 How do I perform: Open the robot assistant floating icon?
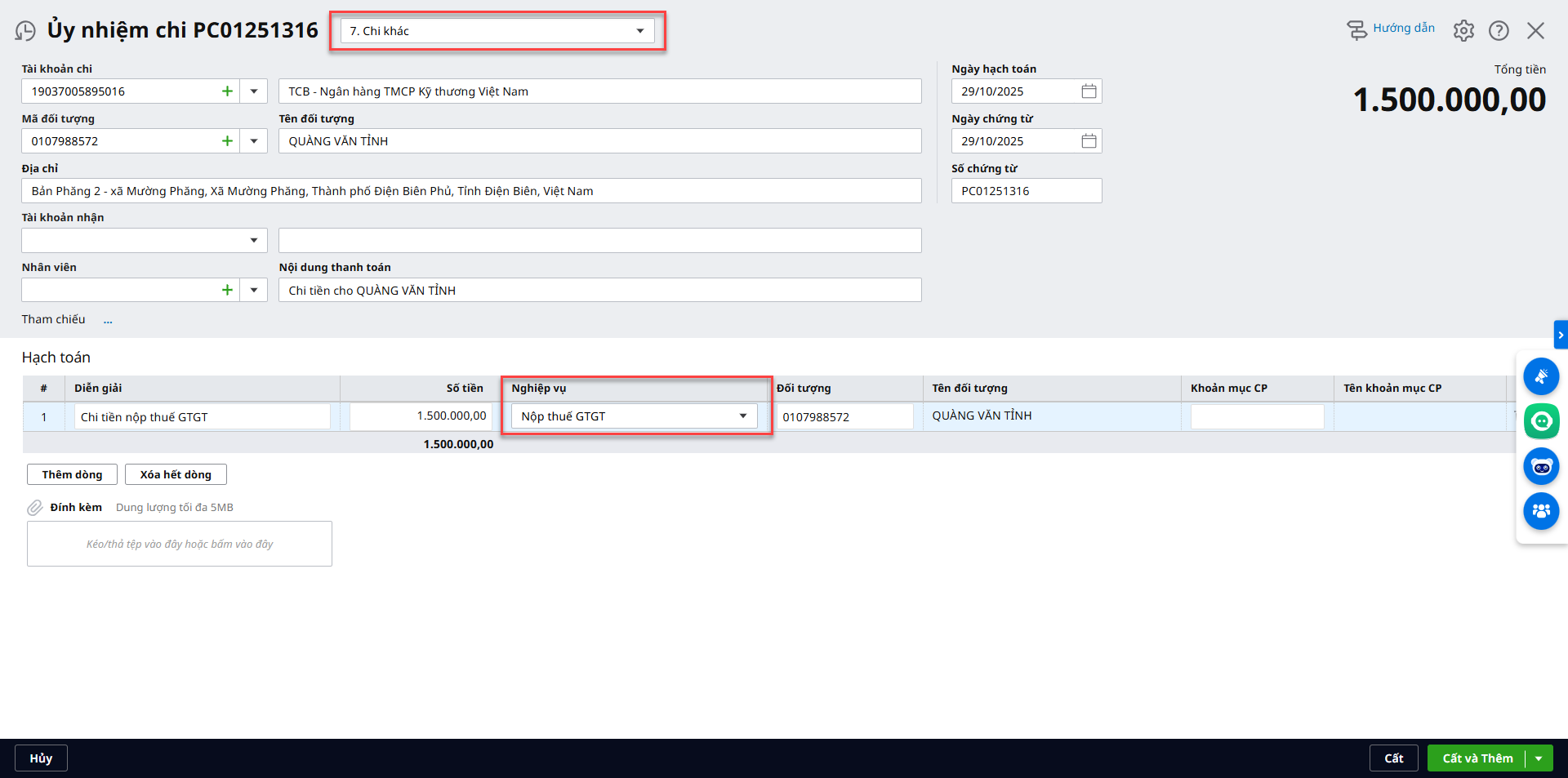point(1541,467)
